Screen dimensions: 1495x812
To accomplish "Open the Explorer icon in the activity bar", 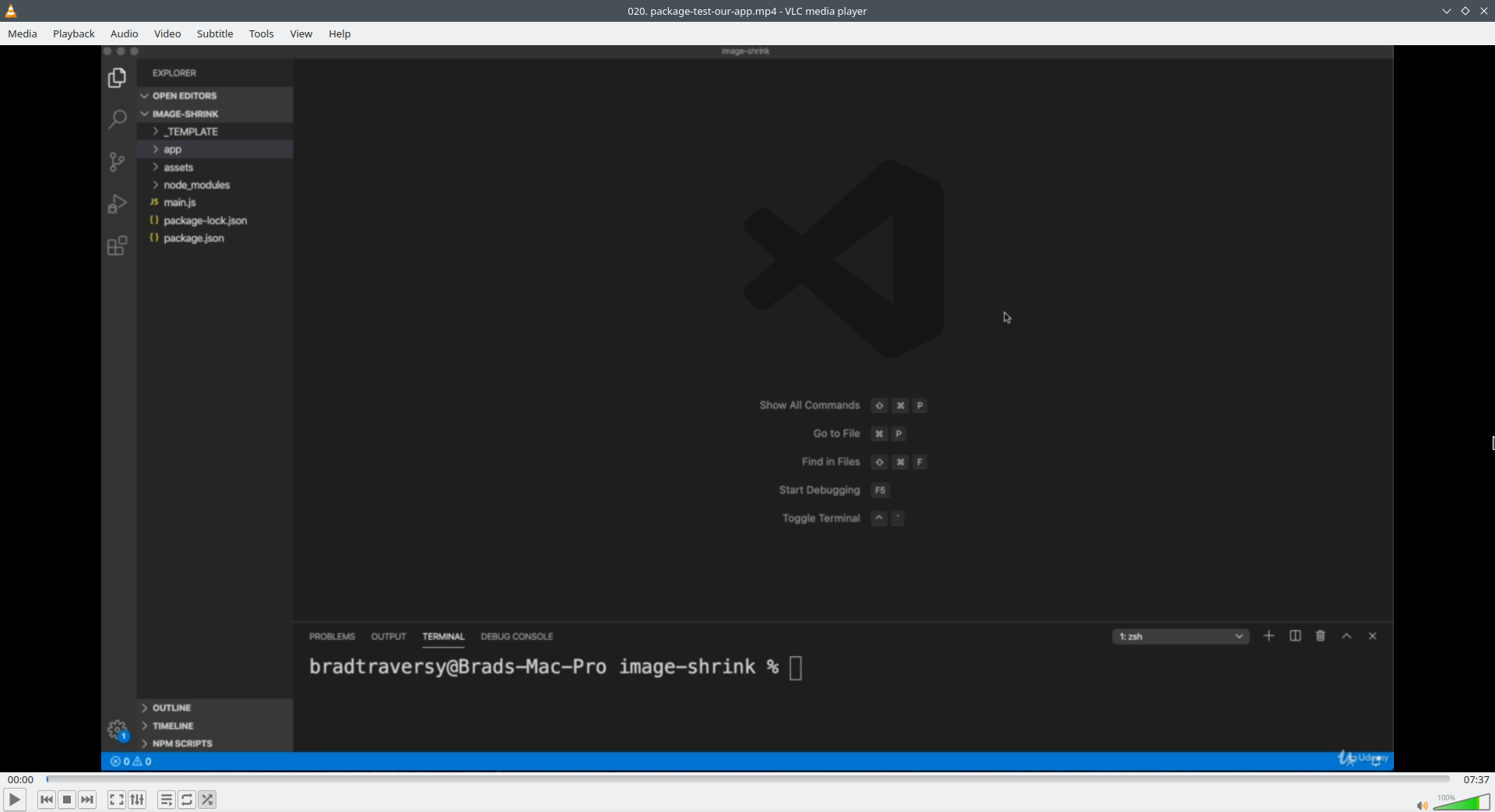I will click(x=117, y=78).
